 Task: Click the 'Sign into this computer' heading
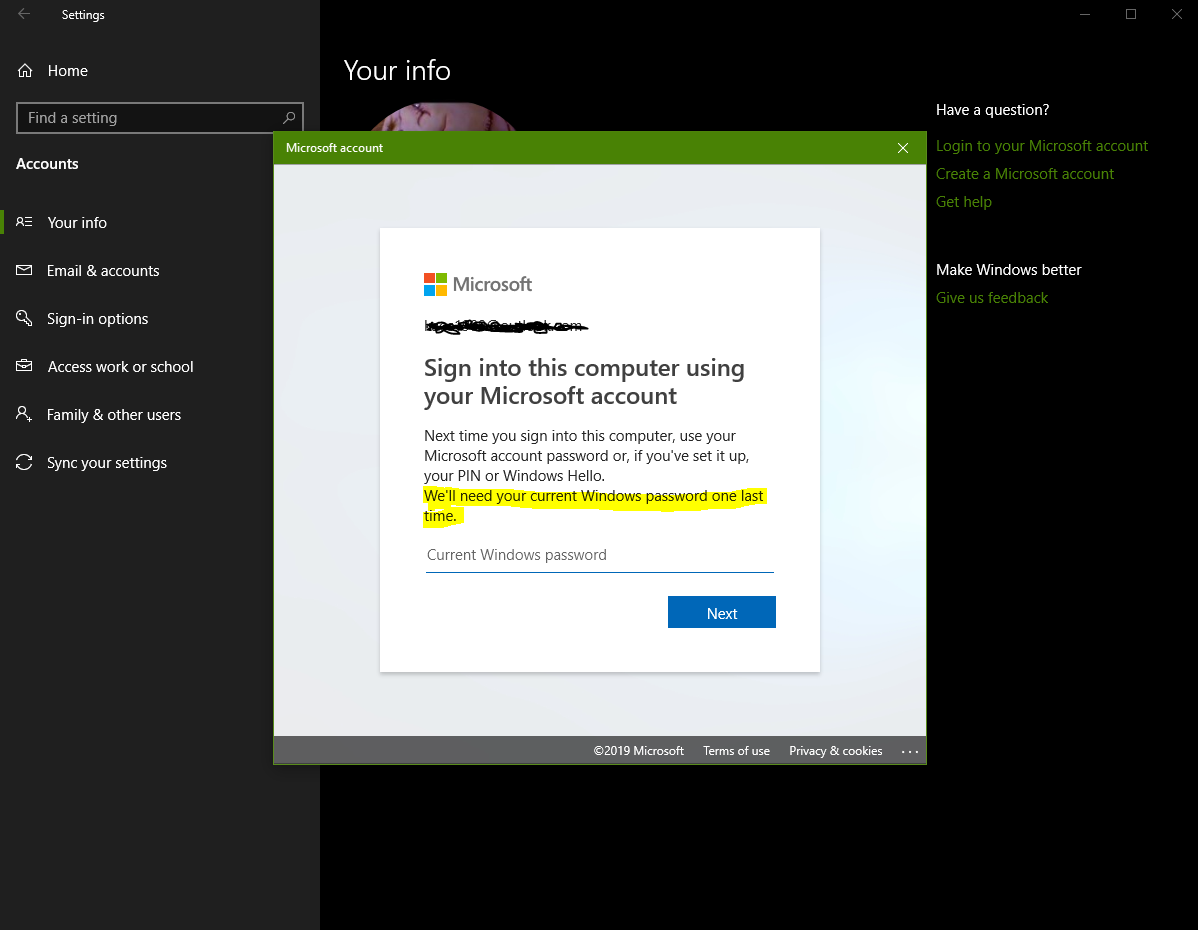tap(584, 382)
